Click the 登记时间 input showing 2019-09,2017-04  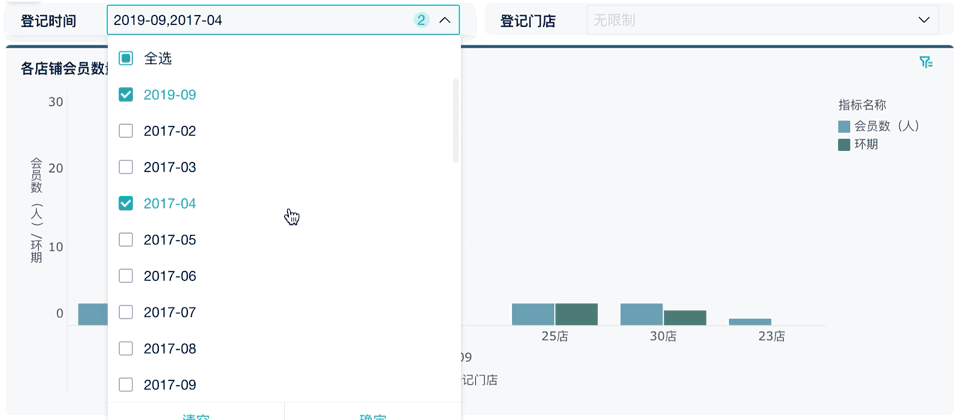tap(260, 20)
